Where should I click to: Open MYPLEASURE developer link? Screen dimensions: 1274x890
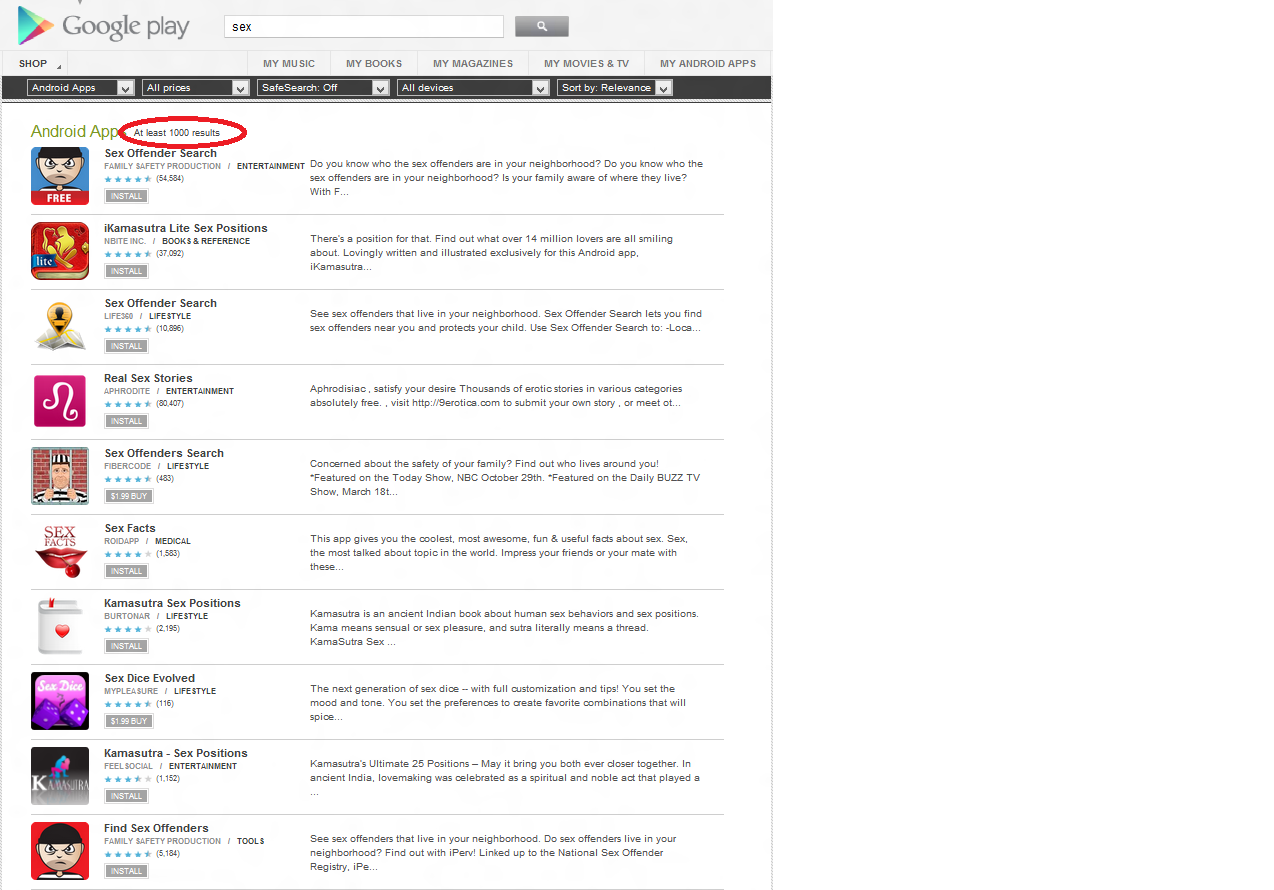(131, 691)
